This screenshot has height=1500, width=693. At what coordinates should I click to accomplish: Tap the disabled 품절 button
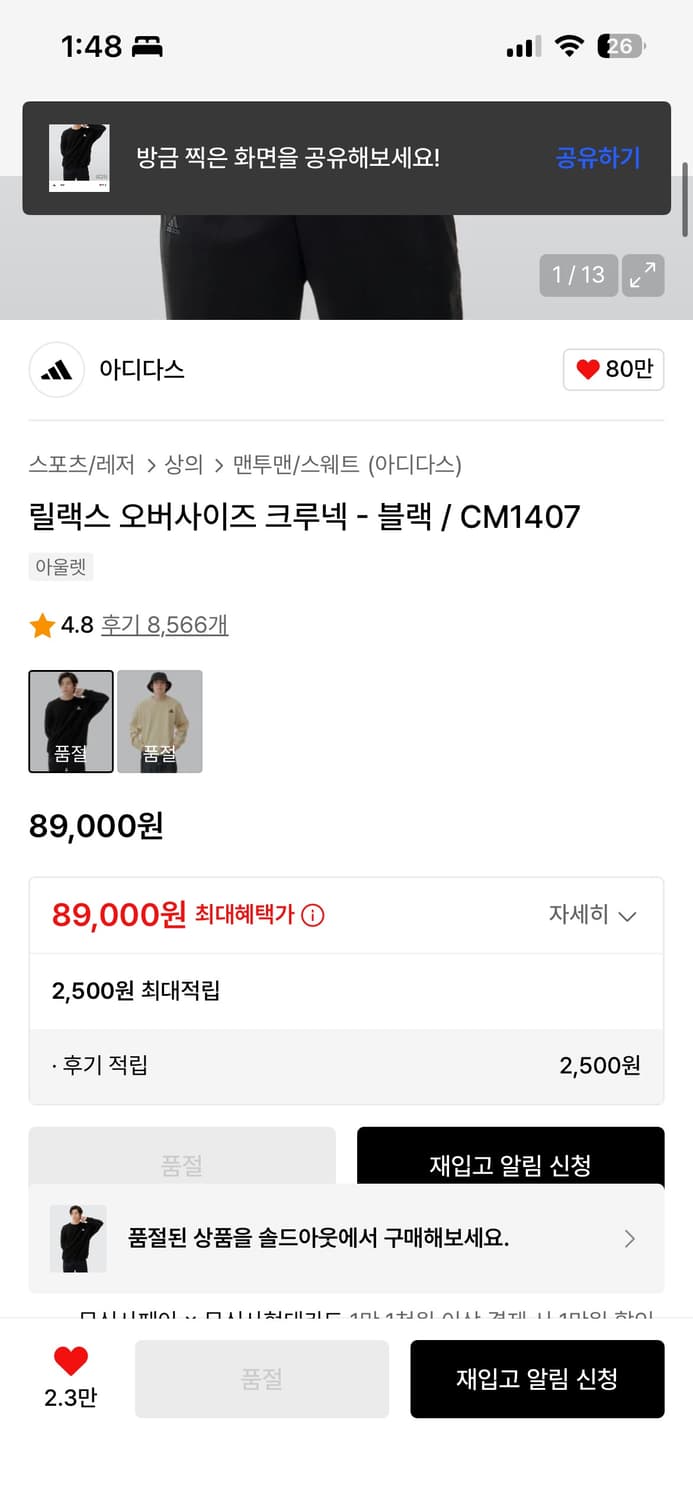click(261, 1378)
